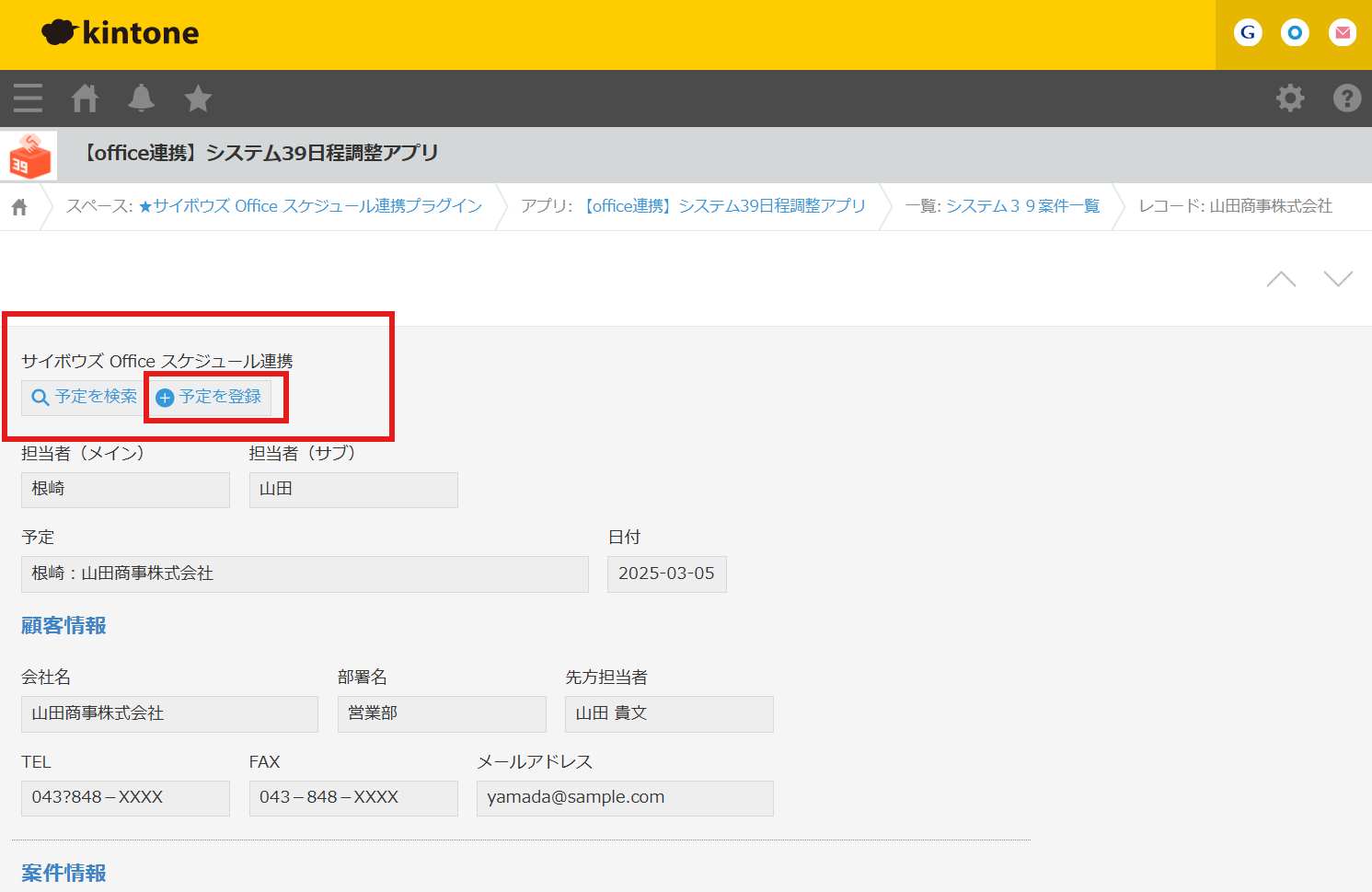Click the G account icon
Viewport: 1372px width, 892px height.
[1247, 32]
